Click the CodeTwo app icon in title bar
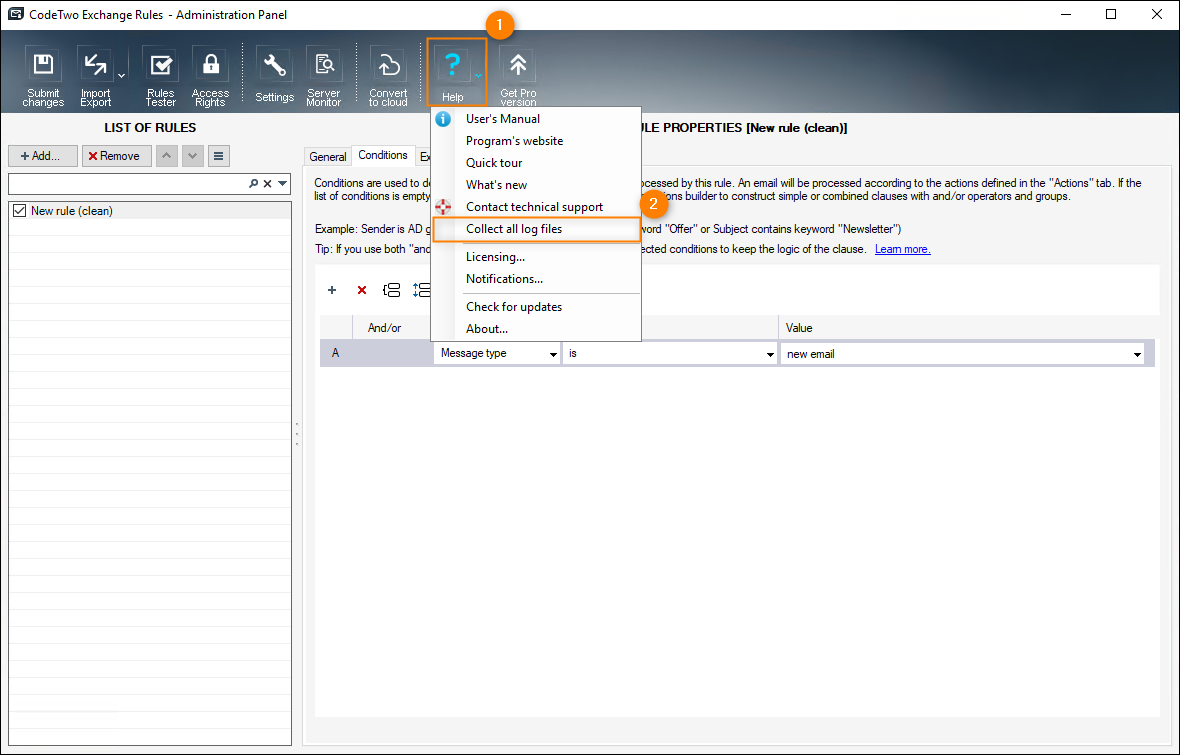The image size is (1180, 755). (x=15, y=14)
